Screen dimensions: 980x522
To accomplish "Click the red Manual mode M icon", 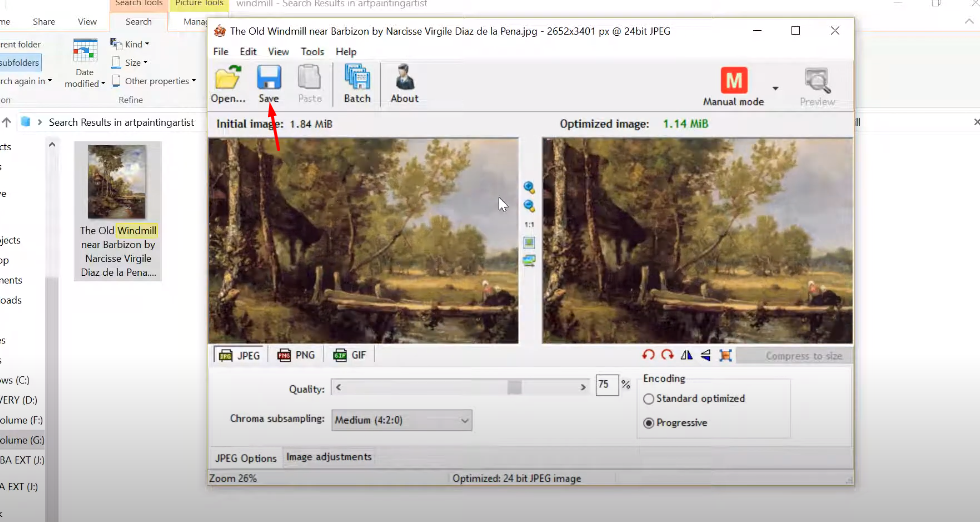I will pos(734,81).
